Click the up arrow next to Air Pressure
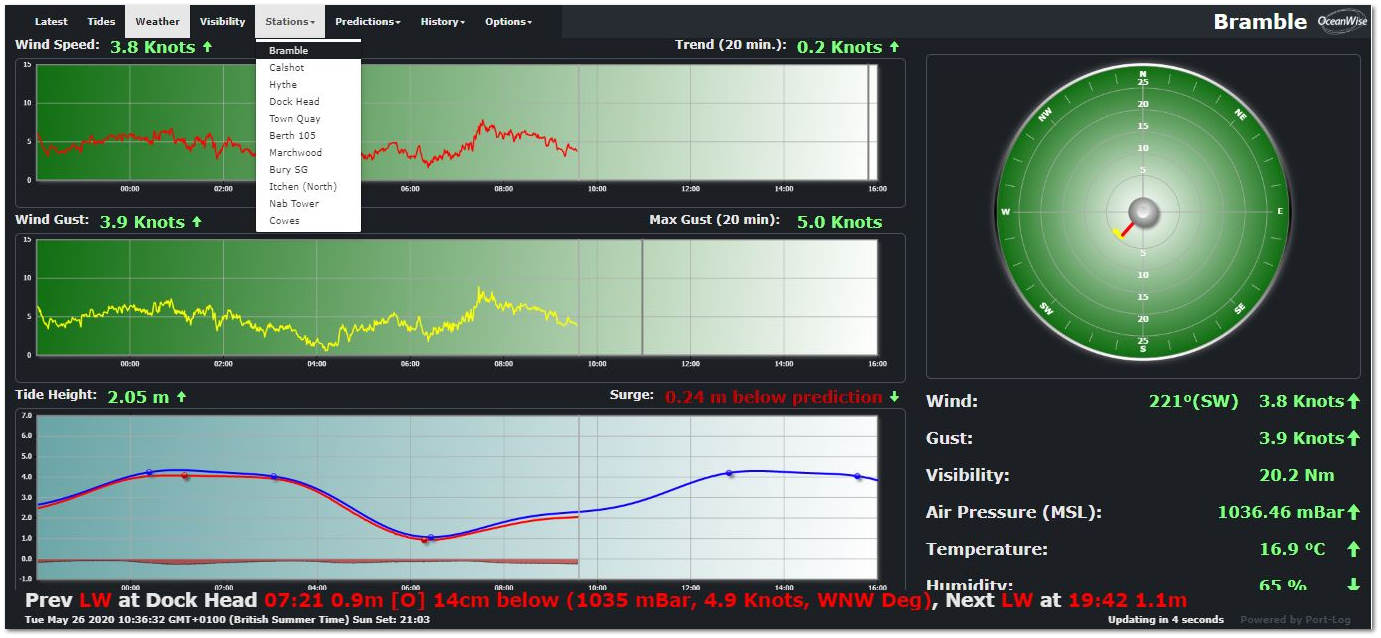Image resolution: width=1381 pixels, height=638 pixels. point(1353,512)
